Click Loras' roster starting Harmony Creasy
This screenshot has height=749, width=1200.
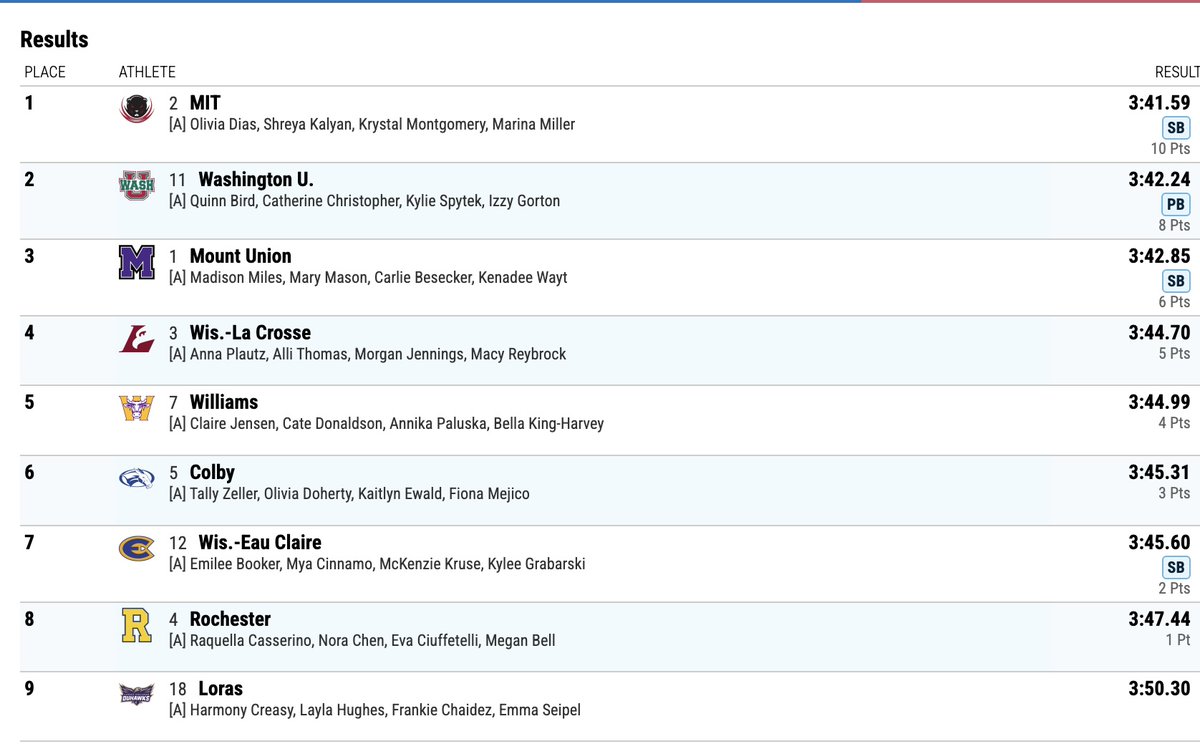pyautogui.click(x=374, y=711)
